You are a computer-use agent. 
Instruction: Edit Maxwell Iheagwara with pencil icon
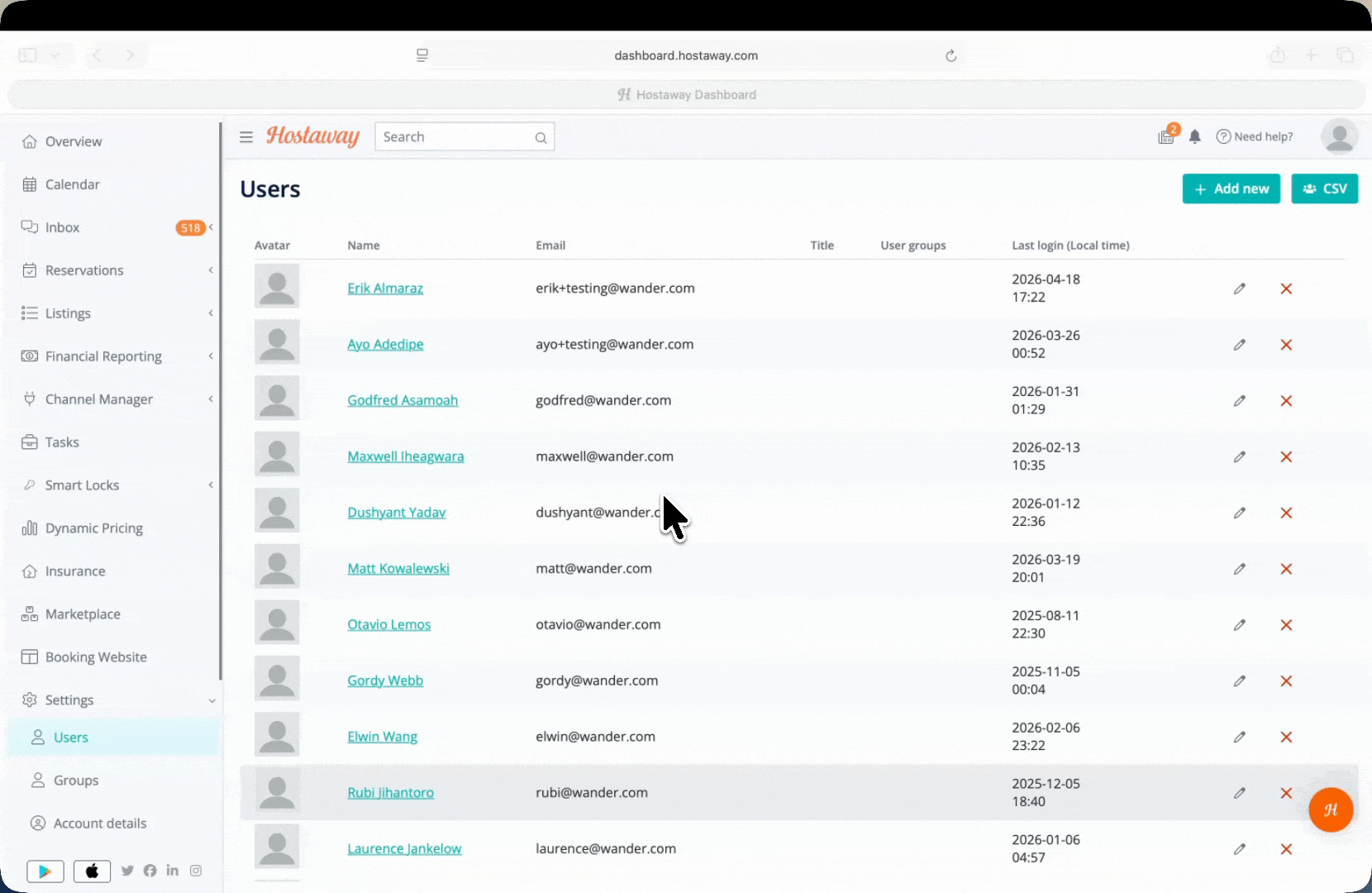coord(1240,456)
